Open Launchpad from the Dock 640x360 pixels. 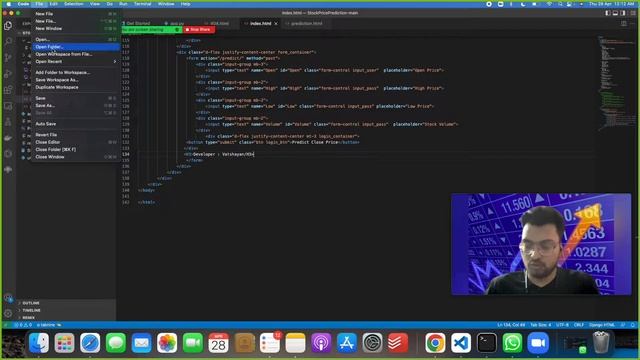click(64, 343)
